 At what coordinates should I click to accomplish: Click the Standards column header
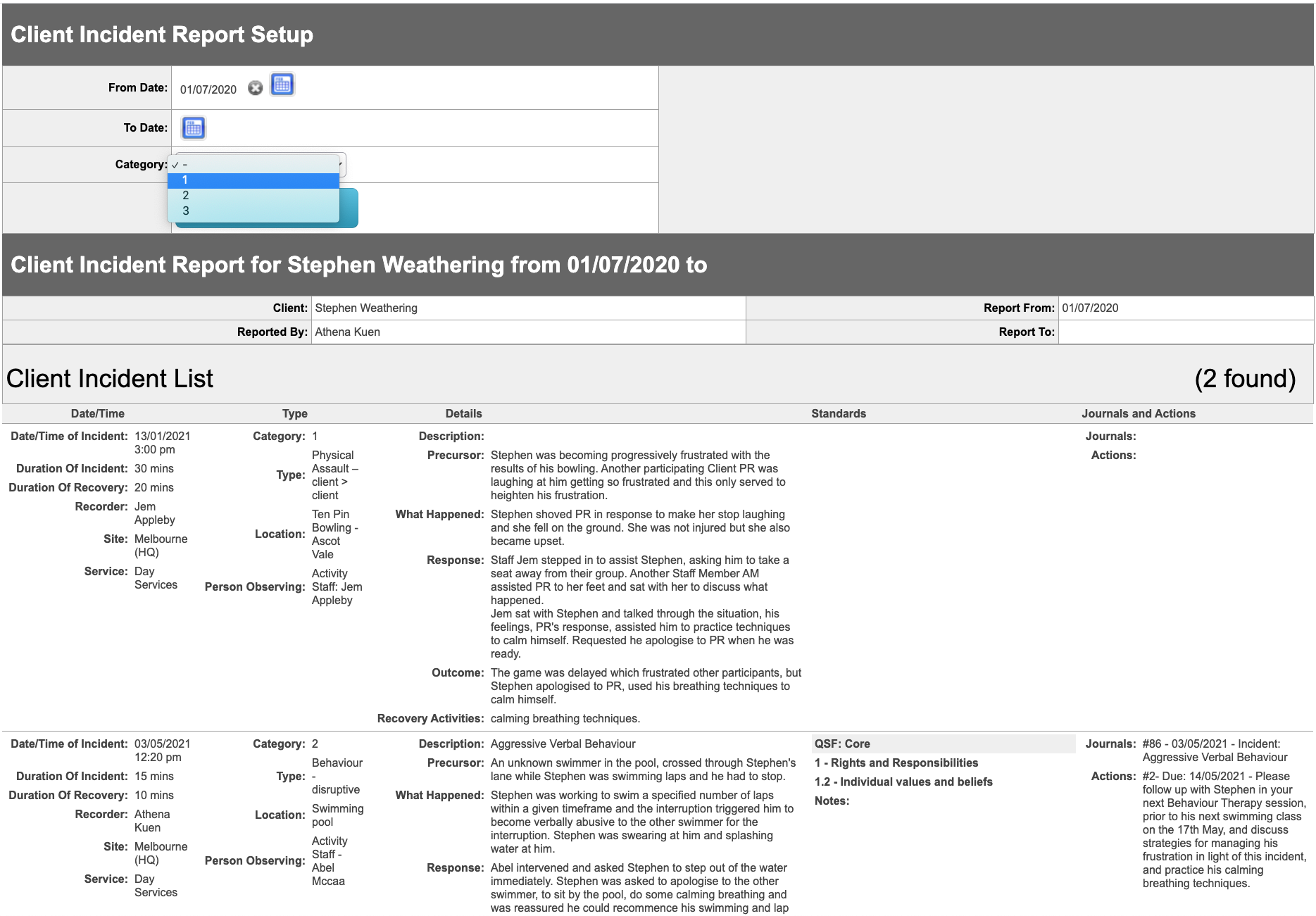pyautogui.click(x=838, y=413)
